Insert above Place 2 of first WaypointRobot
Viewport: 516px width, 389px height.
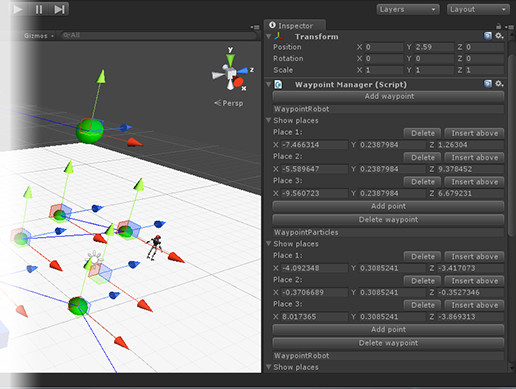(474, 158)
